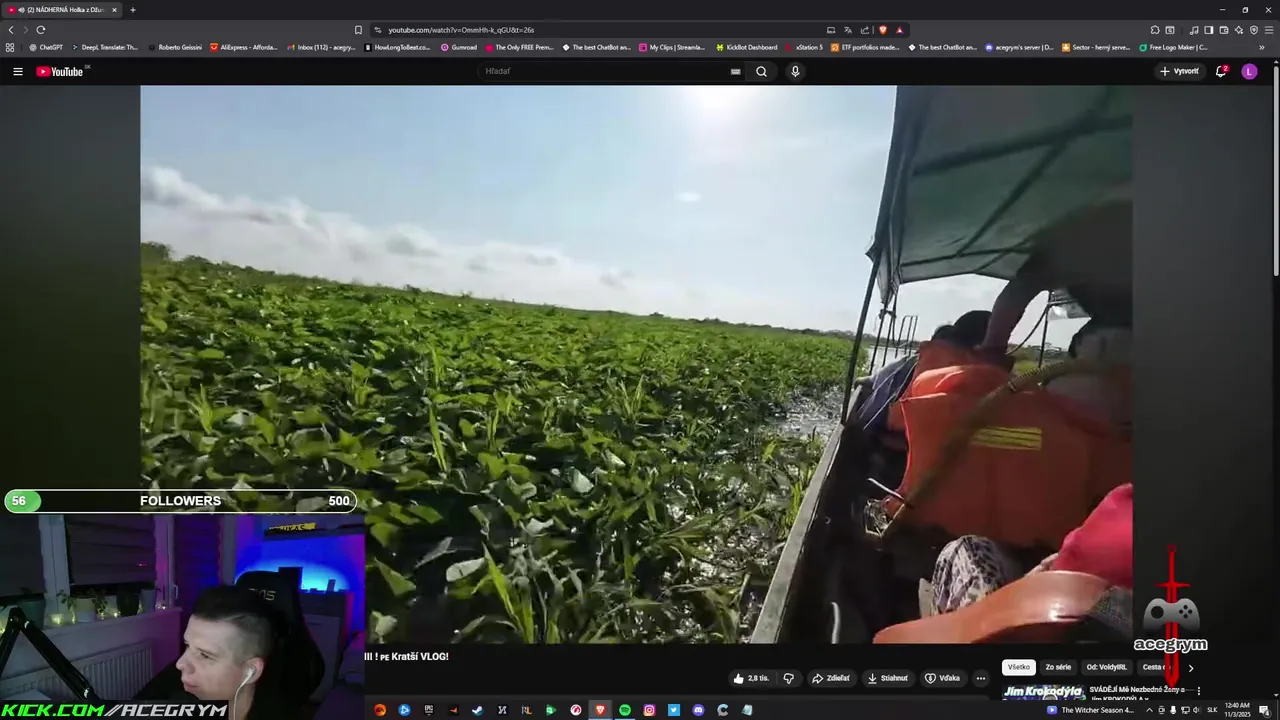
Task: Open Instagram from the taskbar
Action: tap(649, 710)
